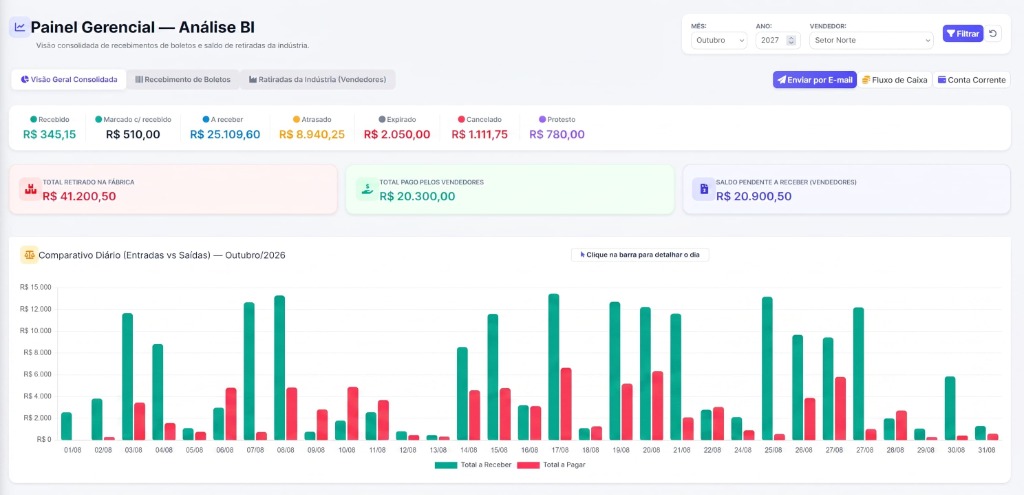Click the red bar for 17/08
This screenshot has height=495, width=1024.
click(x=566, y=404)
